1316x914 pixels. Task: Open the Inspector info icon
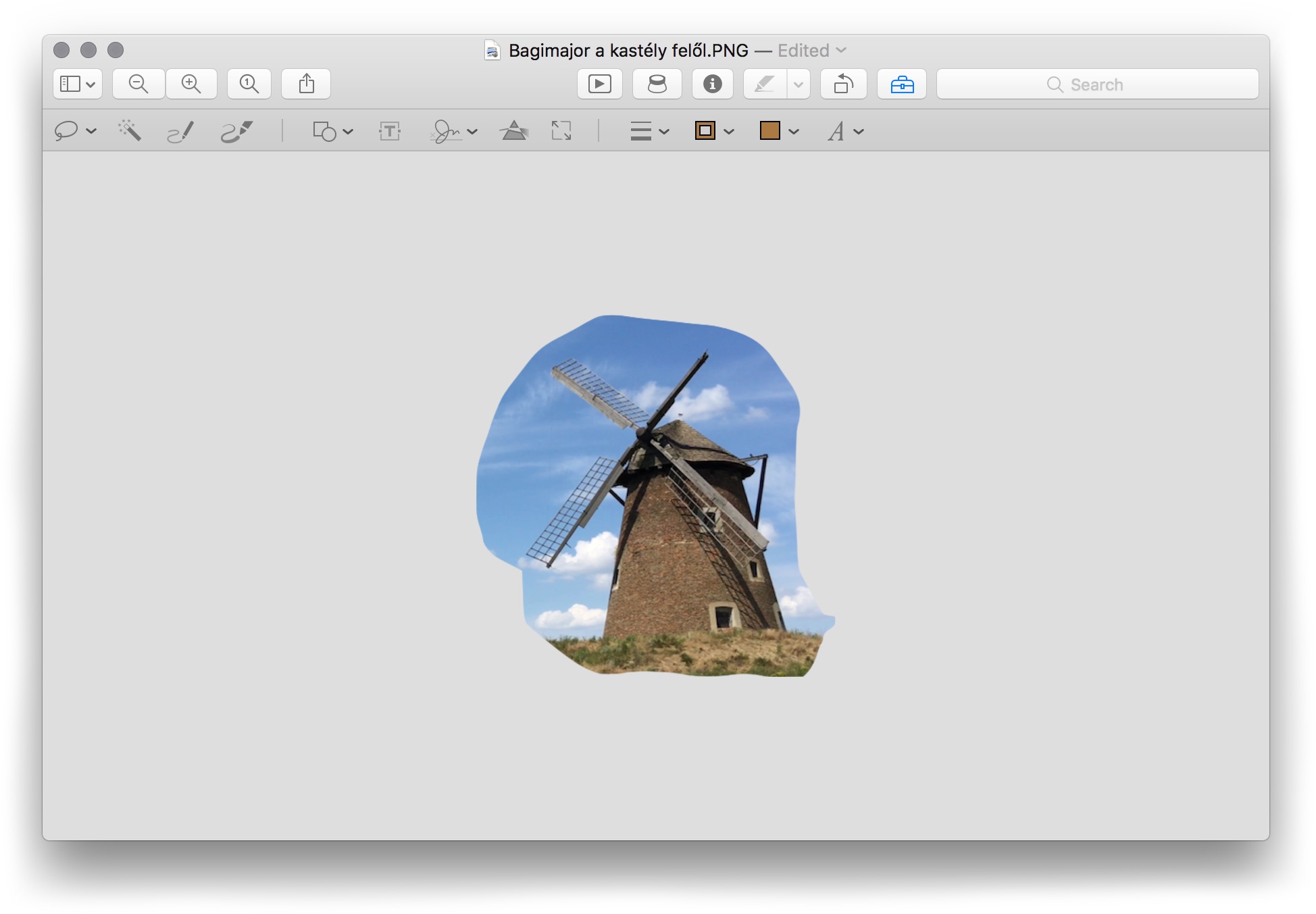point(713,84)
